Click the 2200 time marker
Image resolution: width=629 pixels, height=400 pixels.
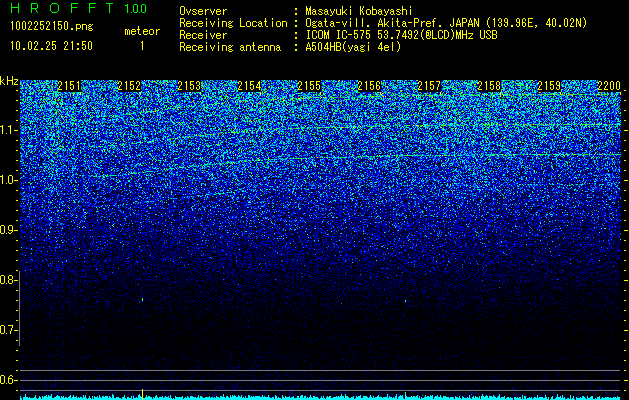609,86
